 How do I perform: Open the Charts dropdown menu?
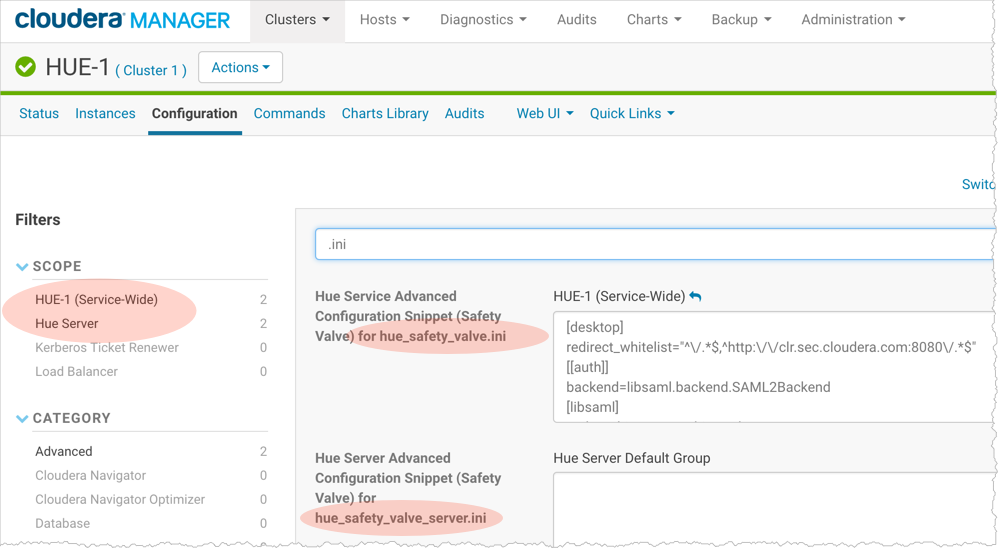click(654, 20)
